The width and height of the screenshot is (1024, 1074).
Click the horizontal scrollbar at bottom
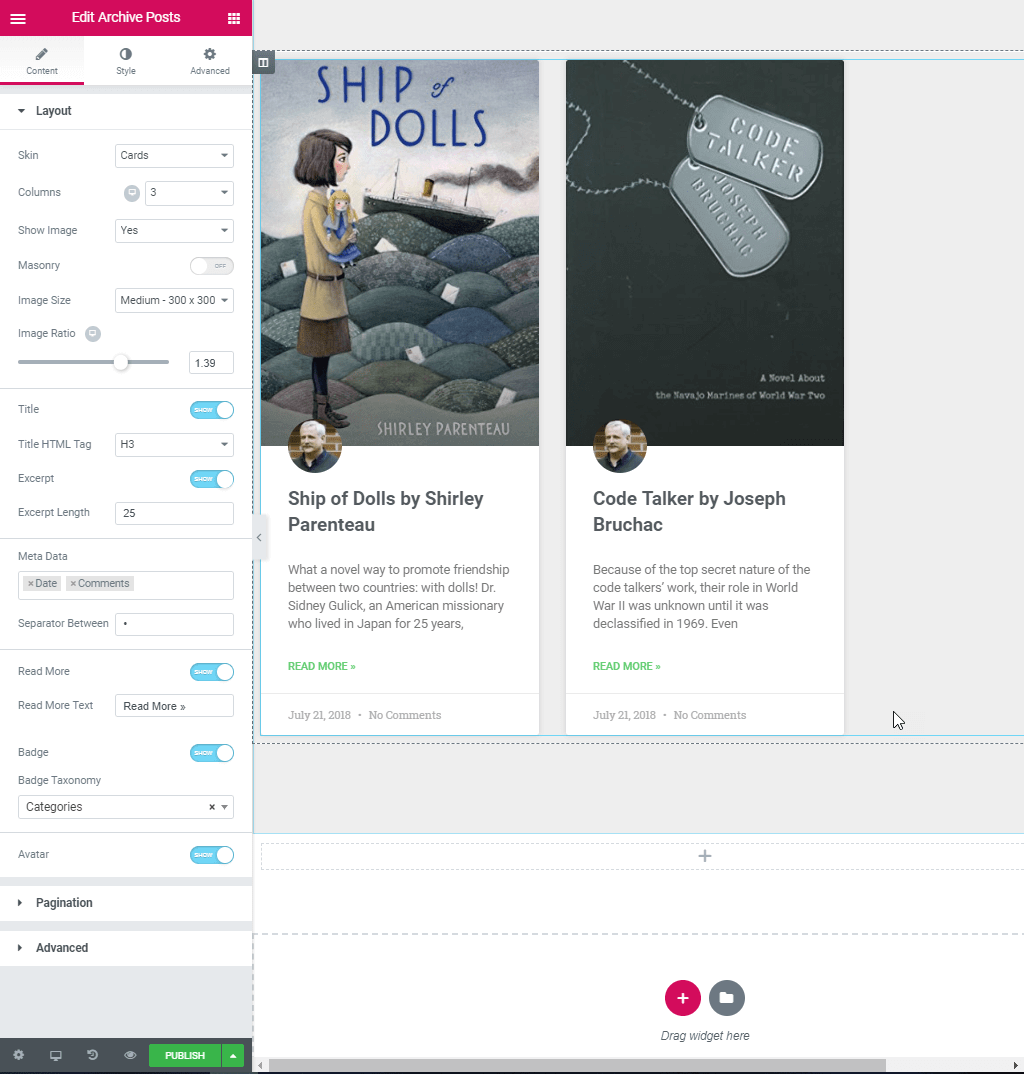click(577, 1066)
